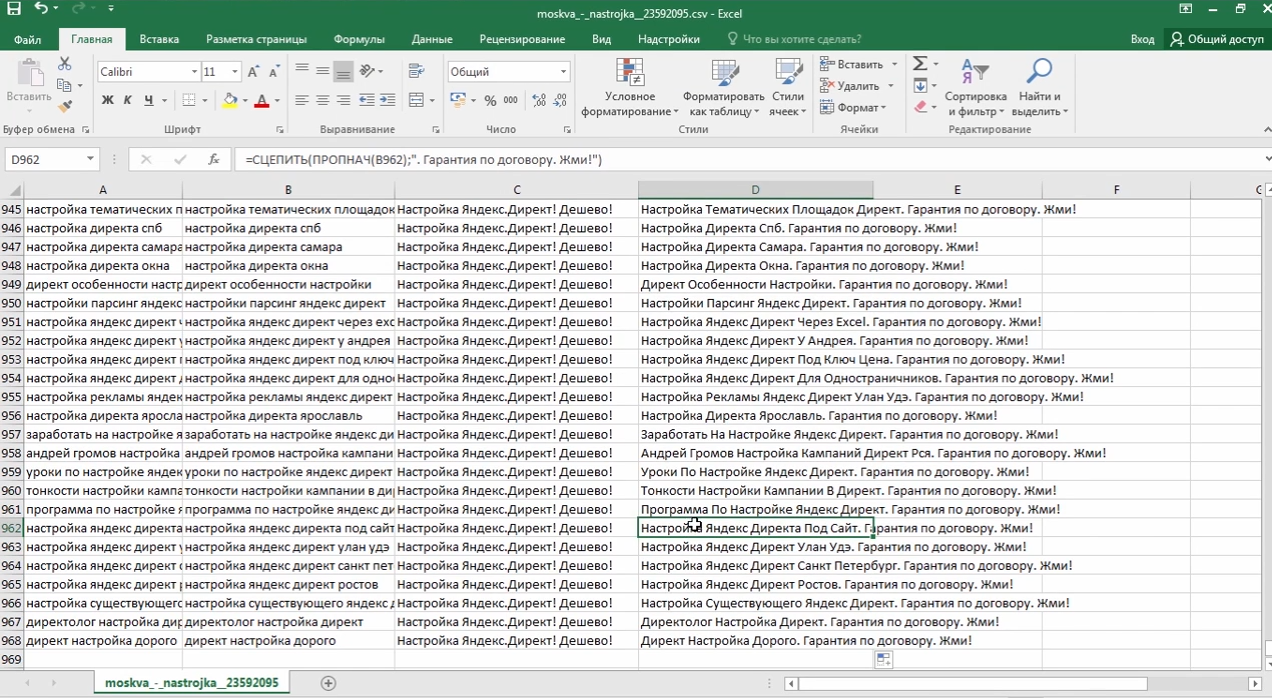
Task: Click the 'Что вы хотите сделать?' search field
Action: pyautogui.click(x=795, y=39)
